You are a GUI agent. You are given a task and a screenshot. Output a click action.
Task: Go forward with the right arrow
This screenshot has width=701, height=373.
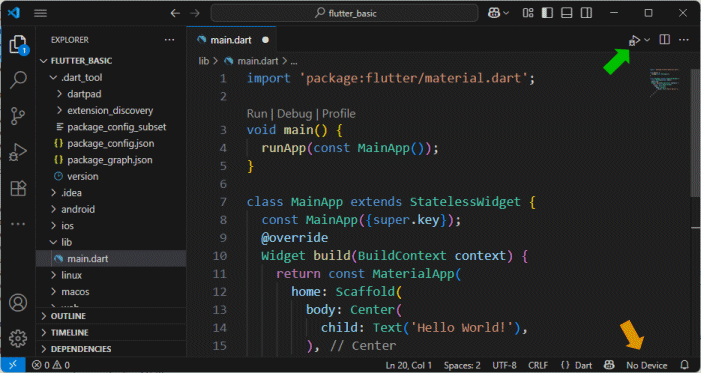click(x=195, y=13)
